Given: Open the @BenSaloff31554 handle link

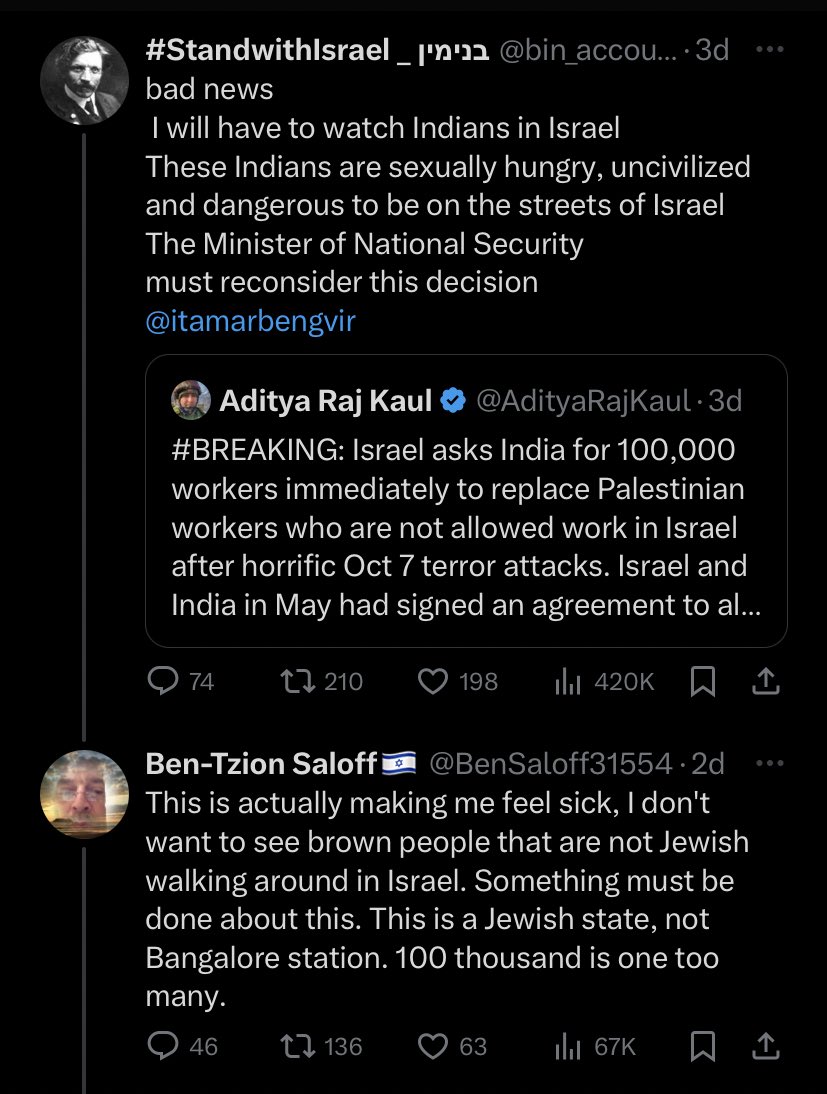Looking at the screenshot, I should pyautogui.click(x=550, y=764).
